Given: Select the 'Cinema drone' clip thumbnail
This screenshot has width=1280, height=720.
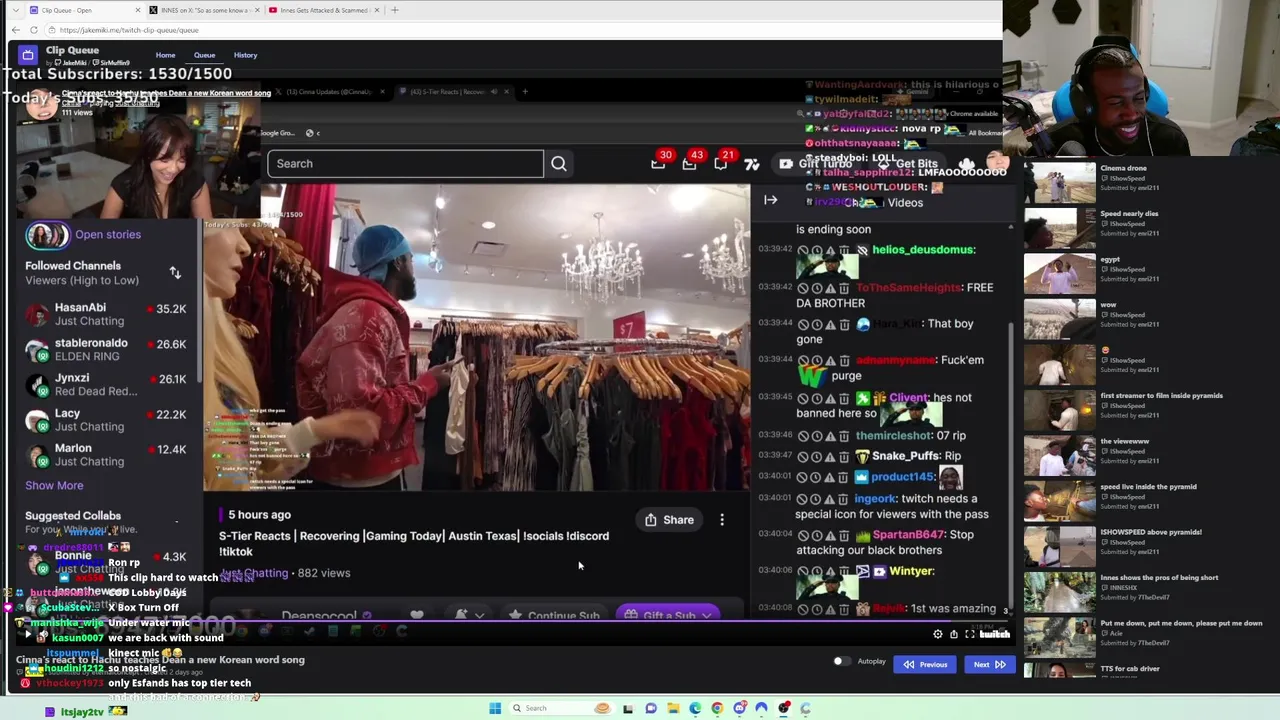Looking at the screenshot, I should click(x=1059, y=181).
